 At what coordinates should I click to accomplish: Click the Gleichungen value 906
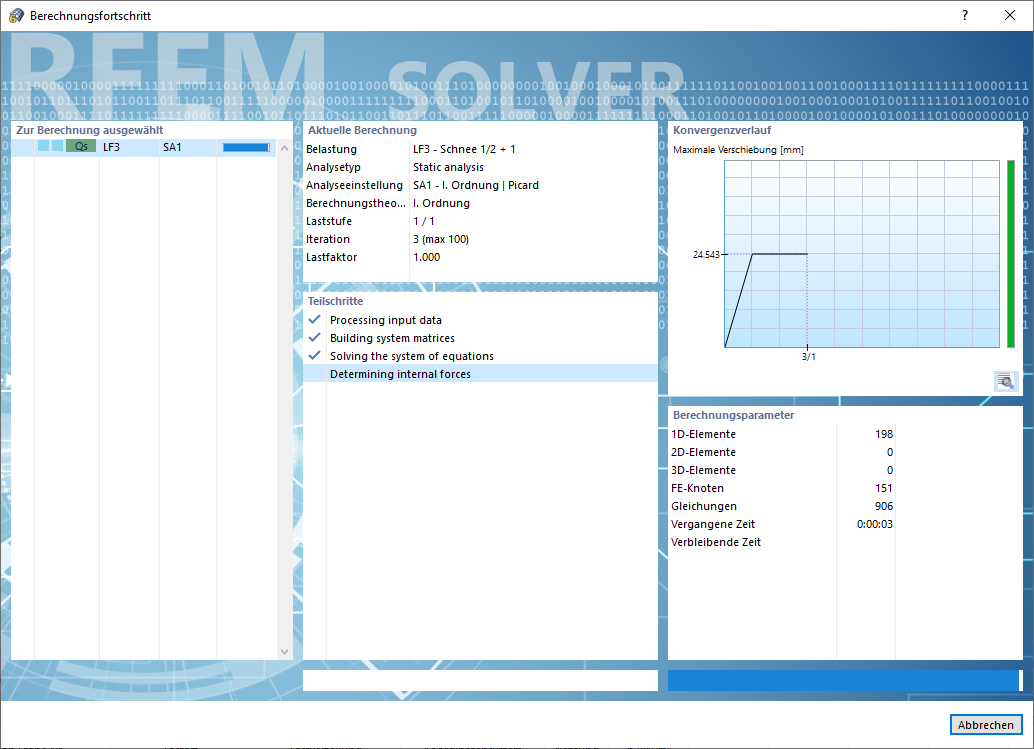coord(884,506)
